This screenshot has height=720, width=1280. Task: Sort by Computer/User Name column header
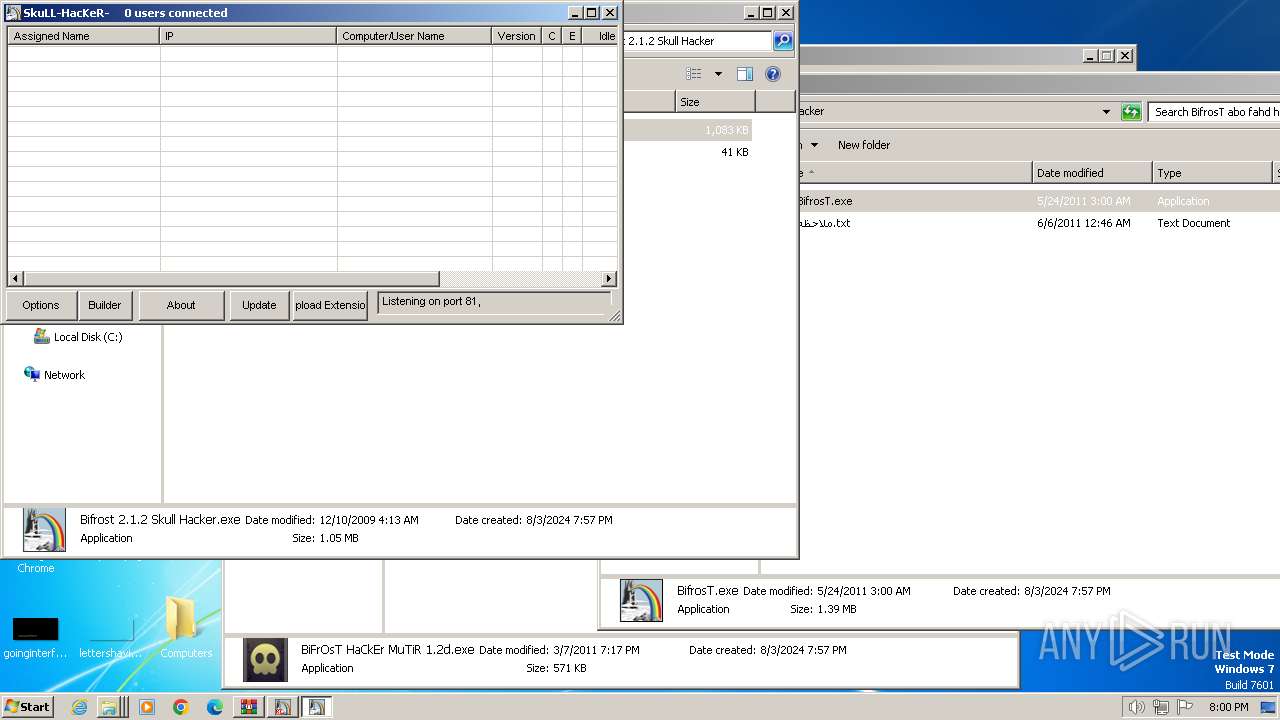coord(414,36)
